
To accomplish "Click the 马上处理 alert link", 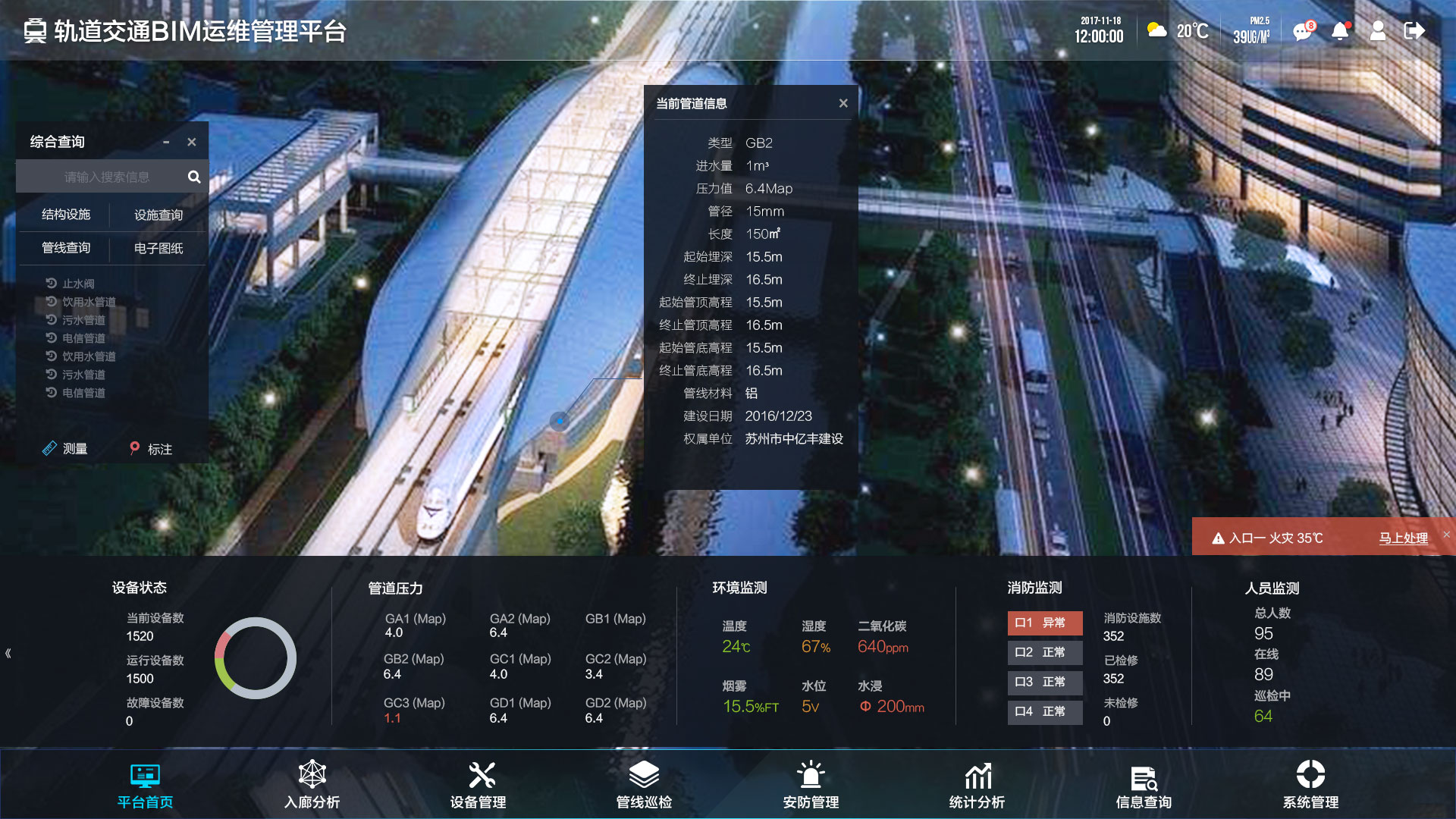I will [x=1403, y=538].
